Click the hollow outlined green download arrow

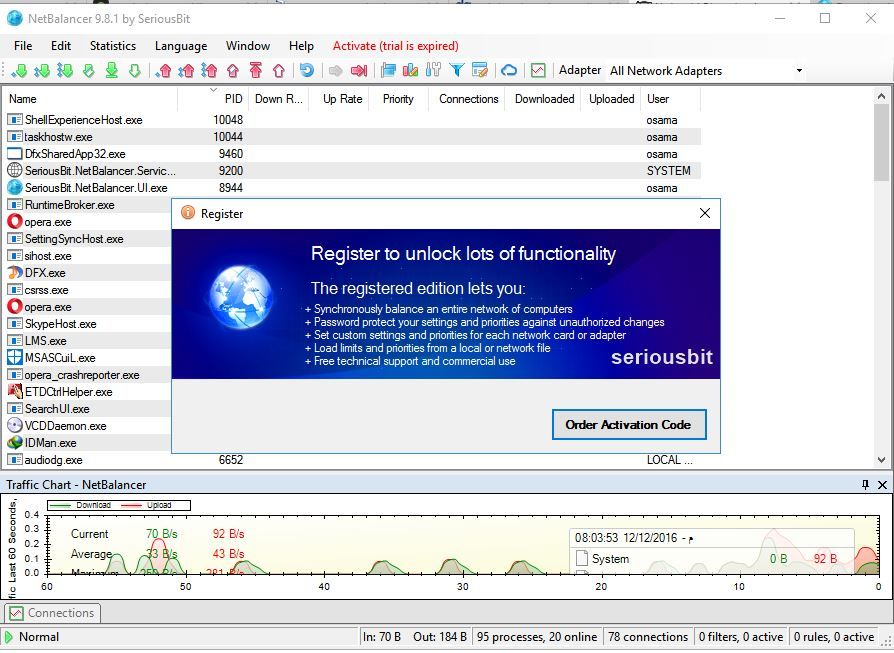tap(135, 71)
